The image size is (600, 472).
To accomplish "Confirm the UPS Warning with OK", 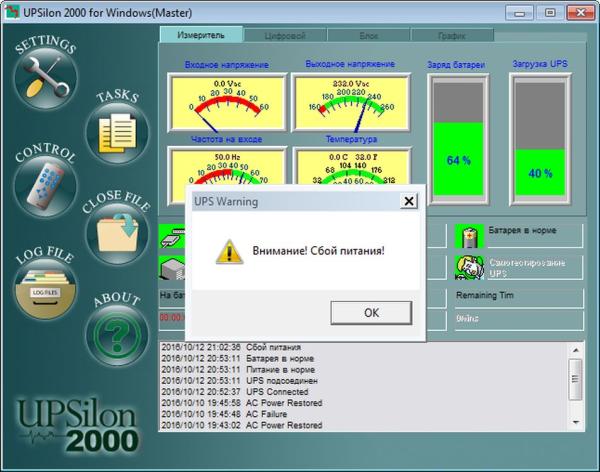I will click(371, 313).
